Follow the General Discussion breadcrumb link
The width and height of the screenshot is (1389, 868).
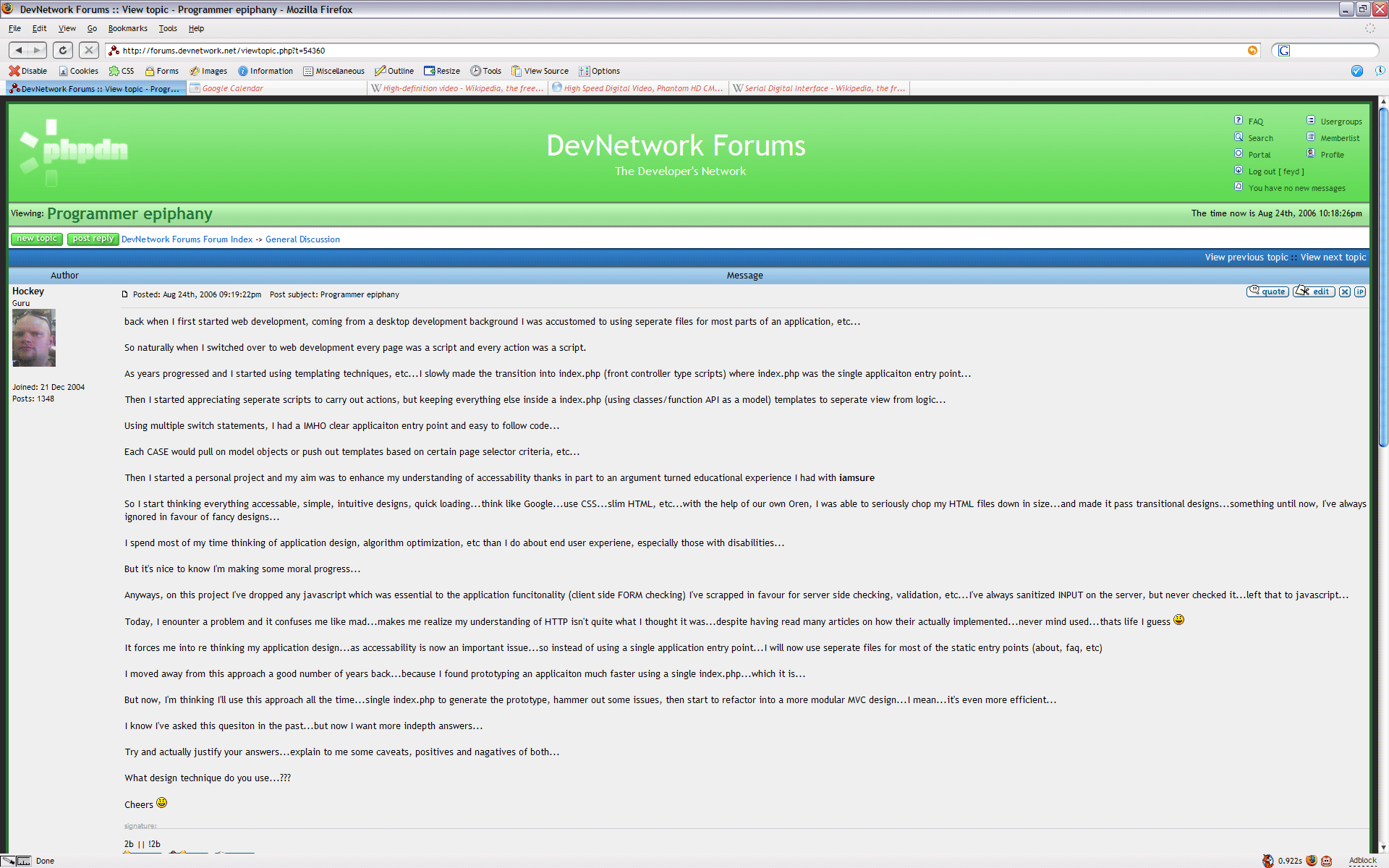(x=302, y=239)
